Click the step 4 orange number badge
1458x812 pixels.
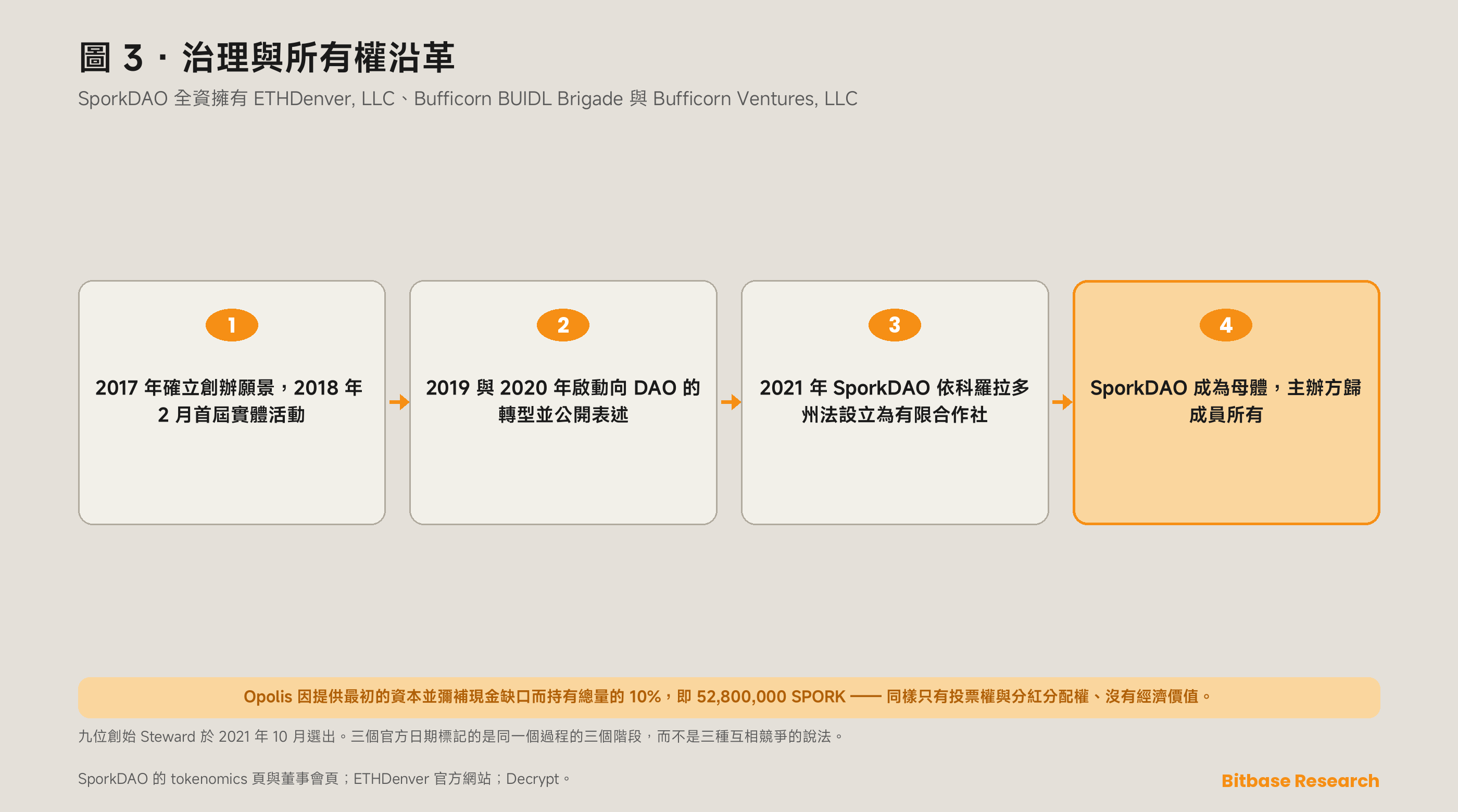(1225, 325)
